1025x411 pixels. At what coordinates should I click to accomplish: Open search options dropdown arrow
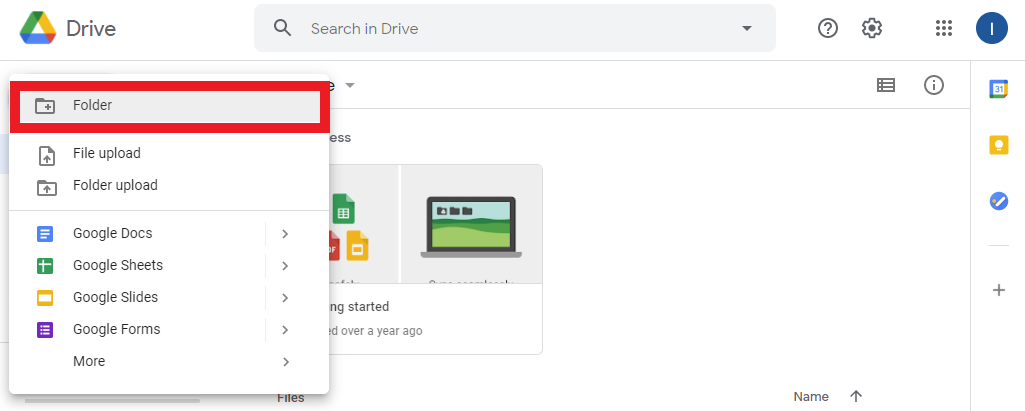[x=747, y=28]
